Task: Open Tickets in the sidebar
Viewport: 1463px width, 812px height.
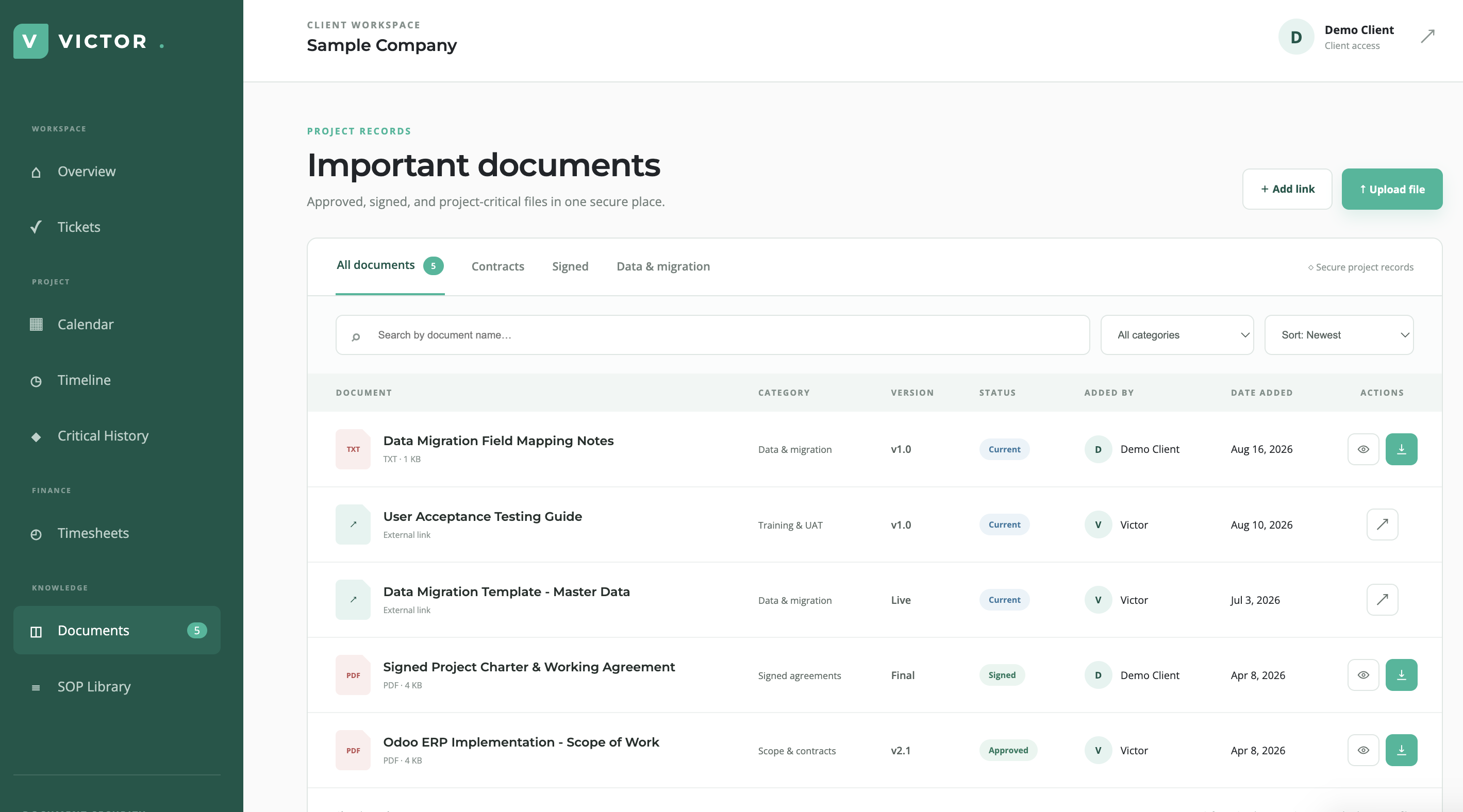Action: (x=117, y=227)
